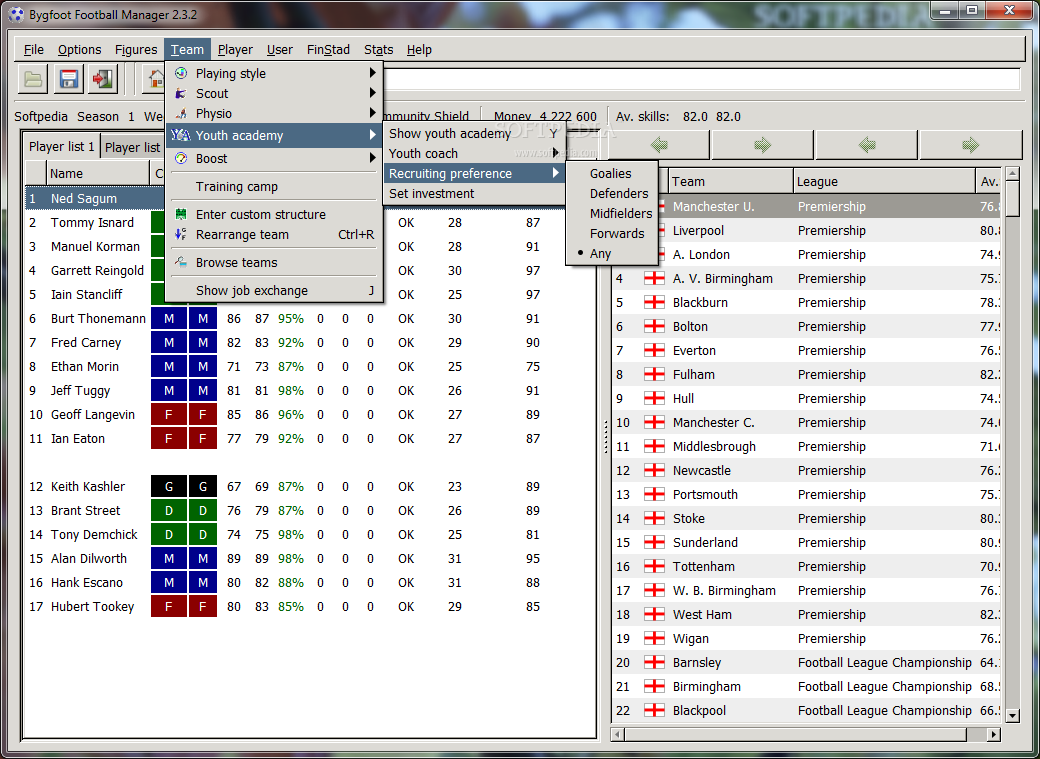Click team list vertical scrollbar down arrow
This screenshot has width=1040, height=759.
point(1012,716)
